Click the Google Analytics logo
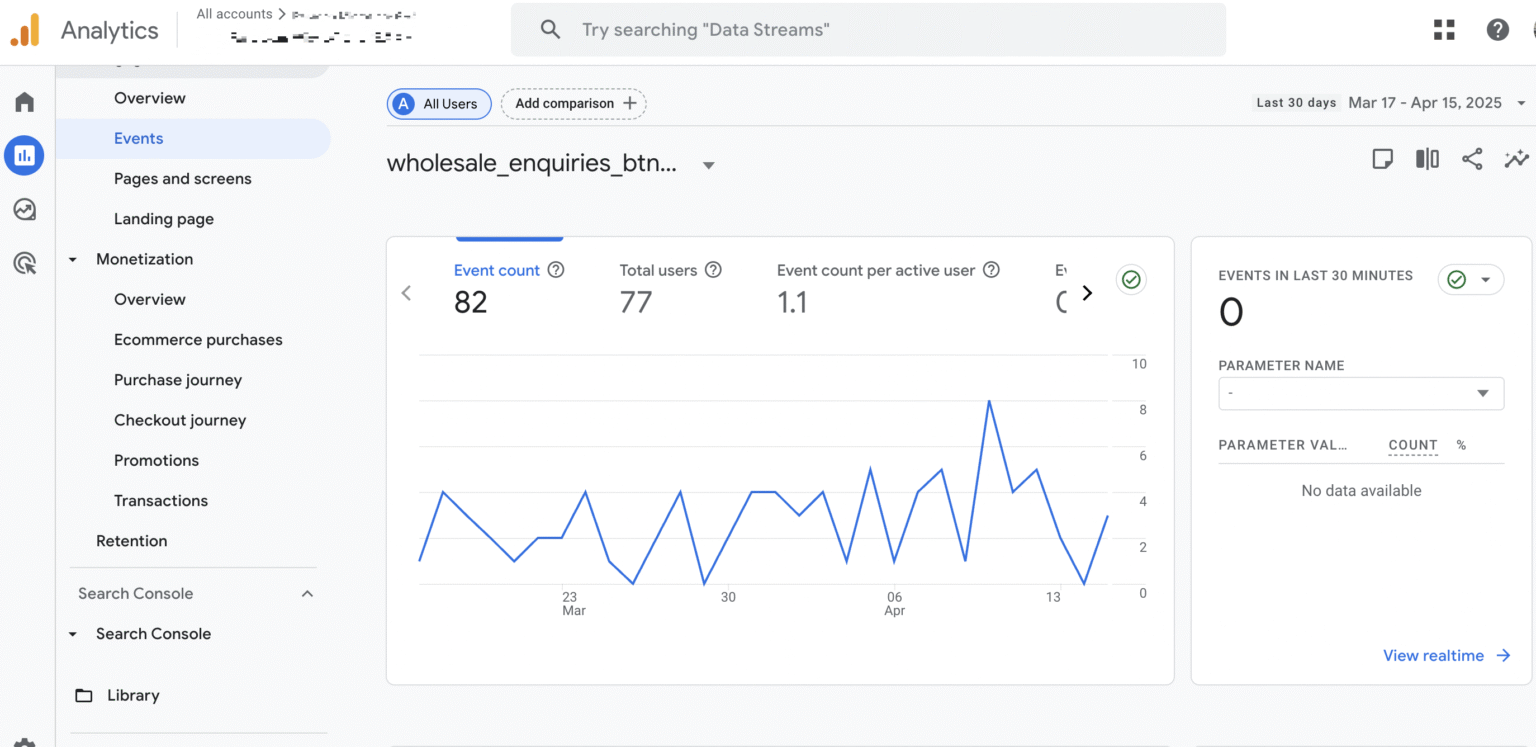Screen dimensions: 1536x747 pos(25,30)
